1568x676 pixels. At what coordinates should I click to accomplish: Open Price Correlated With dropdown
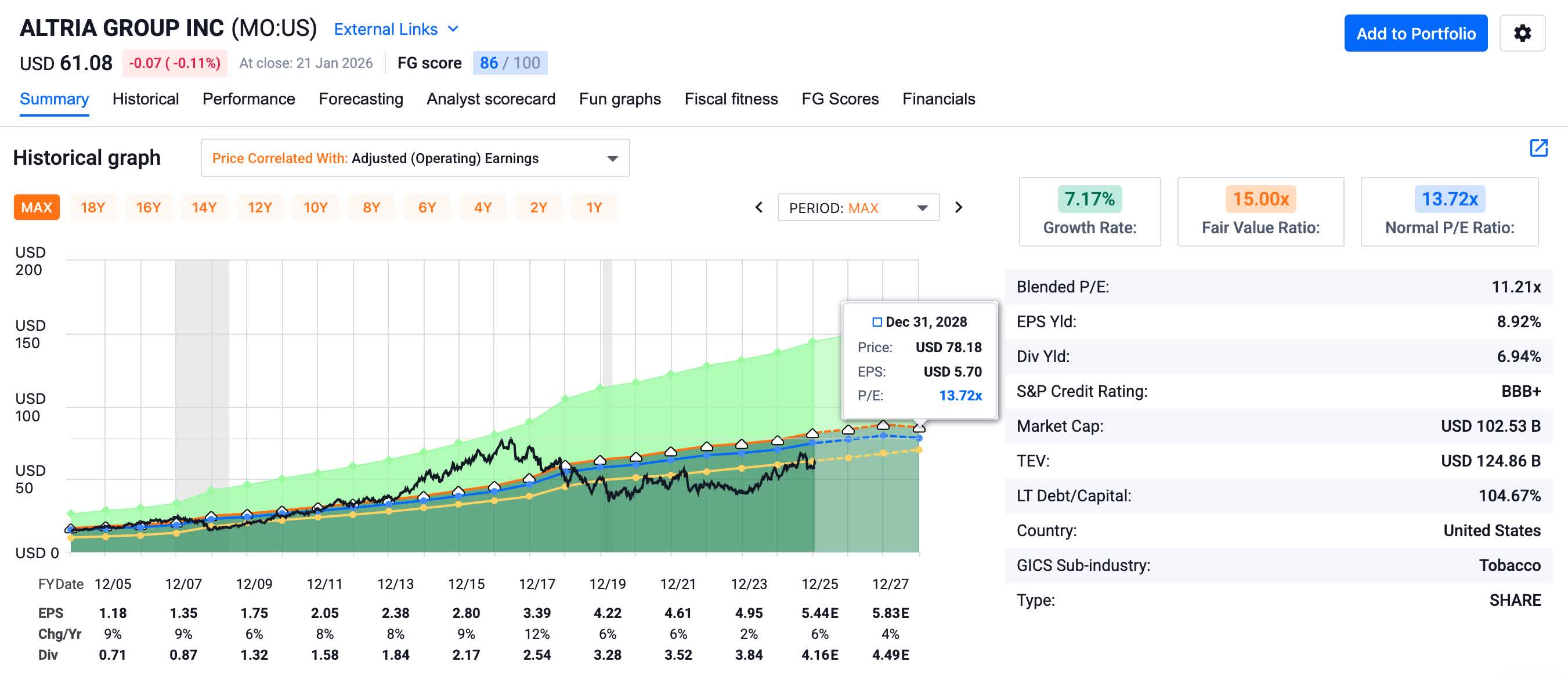click(415, 158)
